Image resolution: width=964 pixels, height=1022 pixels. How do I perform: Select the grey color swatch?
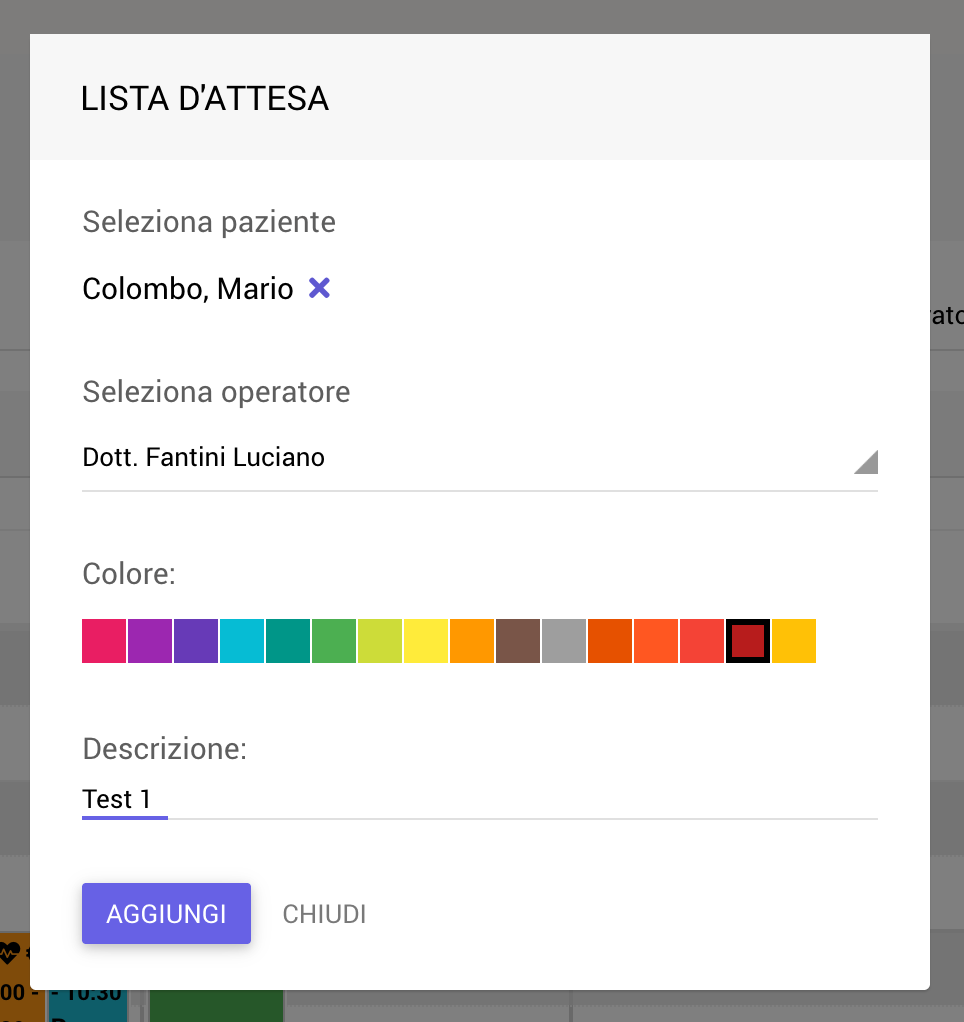tap(564, 641)
